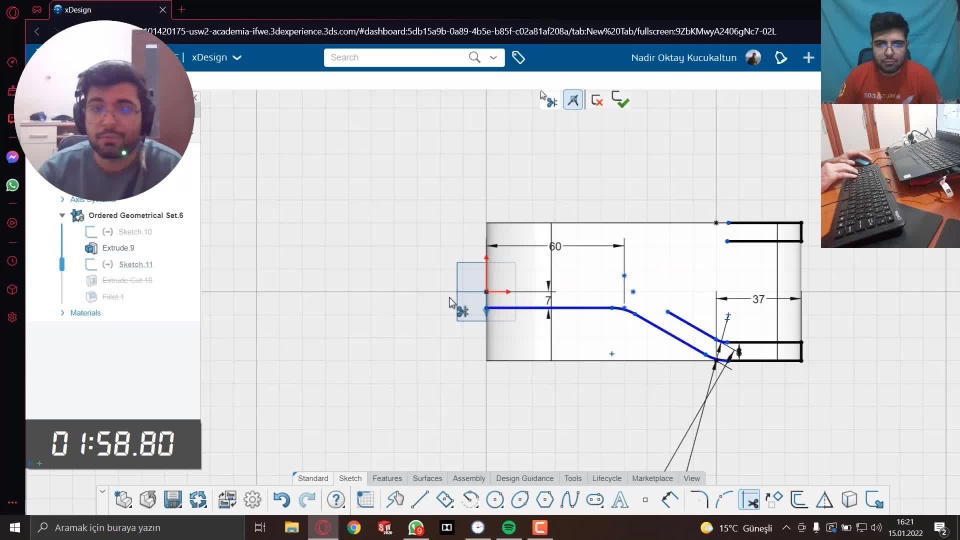Toggle the sketch grid icon
Viewport: 960px width, 540px height.
[x=366, y=500]
